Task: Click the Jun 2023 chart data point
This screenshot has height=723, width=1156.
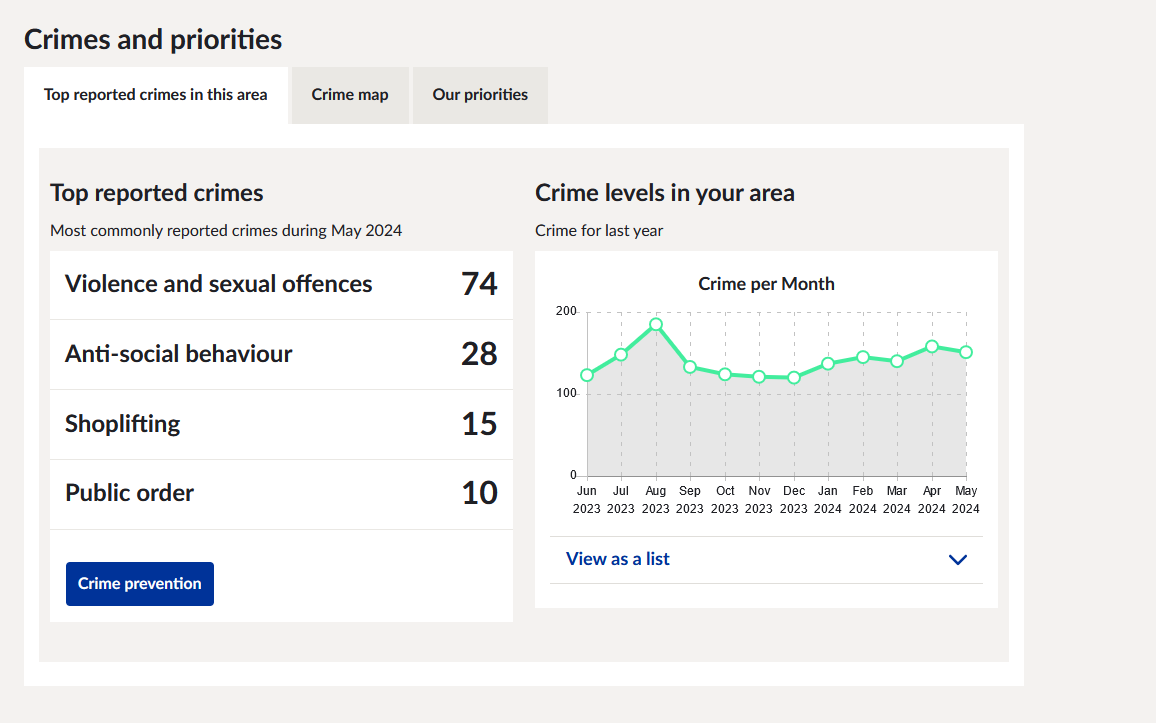Action: (587, 375)
